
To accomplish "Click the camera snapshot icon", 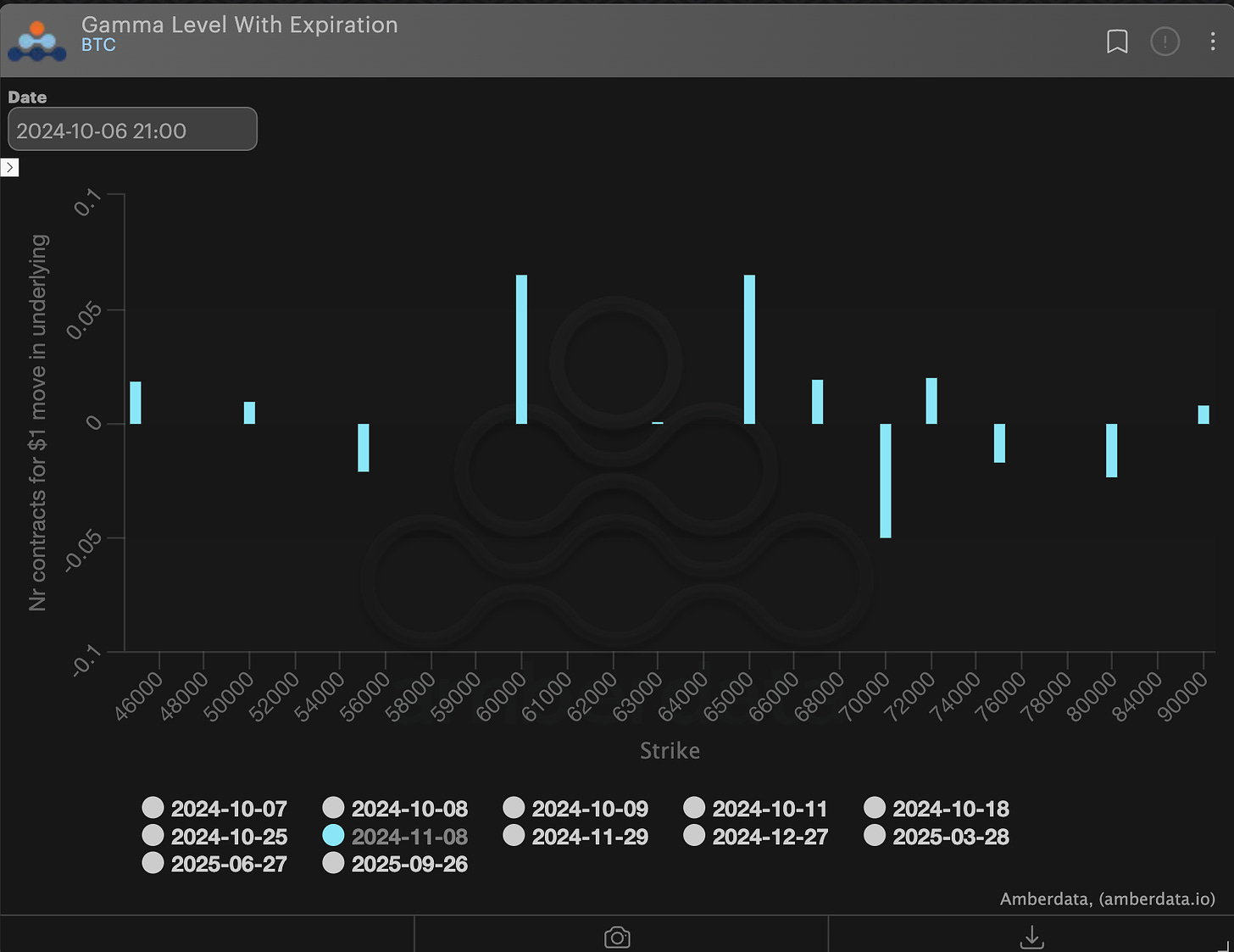I will tap(617, 937).
